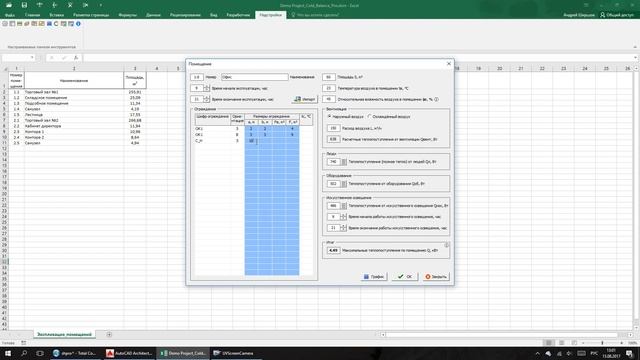This screenshot has width=640, height=360.
Task: Click the Task View taskbar icon
Action: point(40,353)
